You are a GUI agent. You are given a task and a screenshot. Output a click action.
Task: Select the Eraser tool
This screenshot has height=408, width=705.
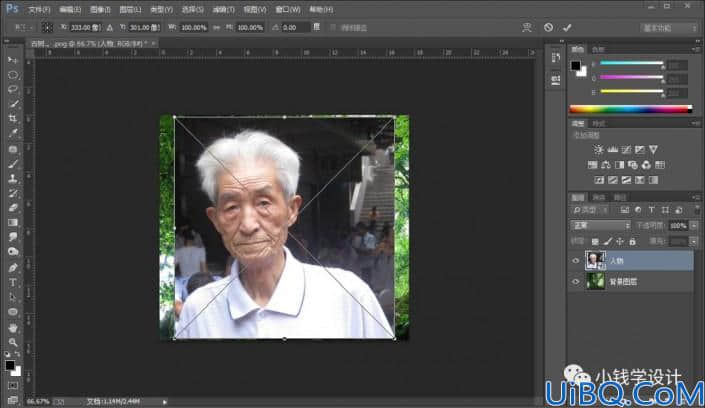tap(13, 208)
